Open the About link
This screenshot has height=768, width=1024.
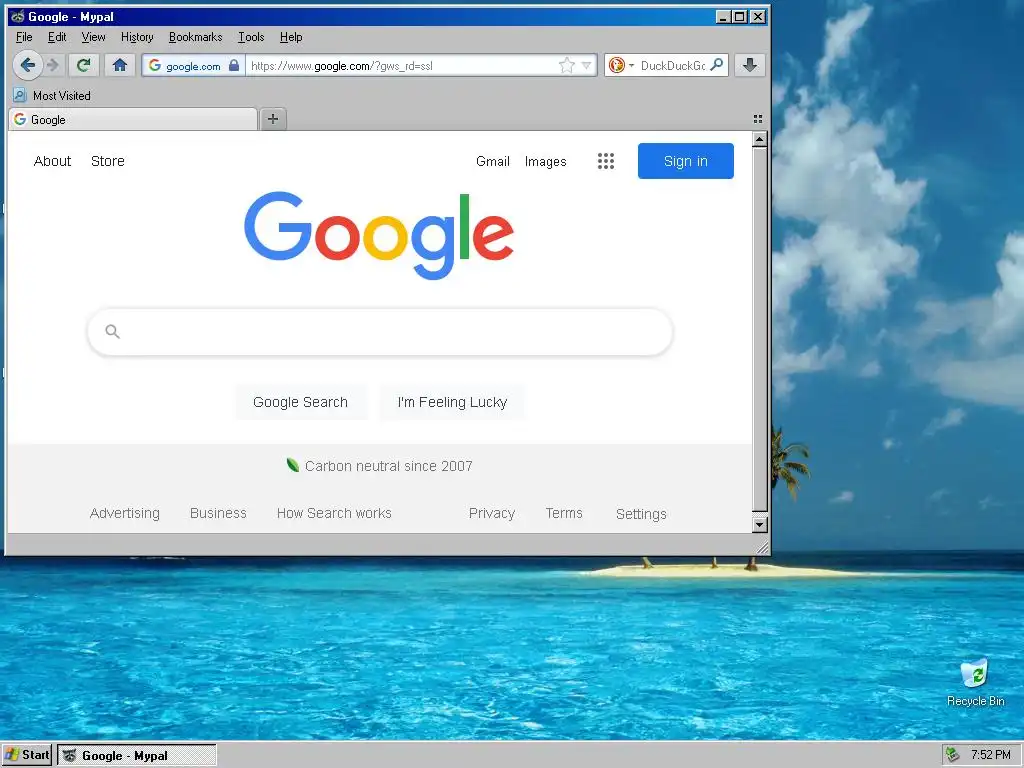click(52, 161)
